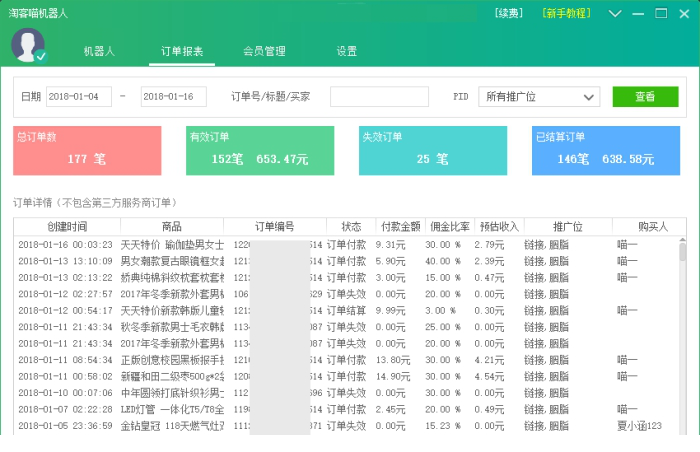Select the 新疆和田二级枣500g row
The image size is (700, 452).
[x=346, y=377]
